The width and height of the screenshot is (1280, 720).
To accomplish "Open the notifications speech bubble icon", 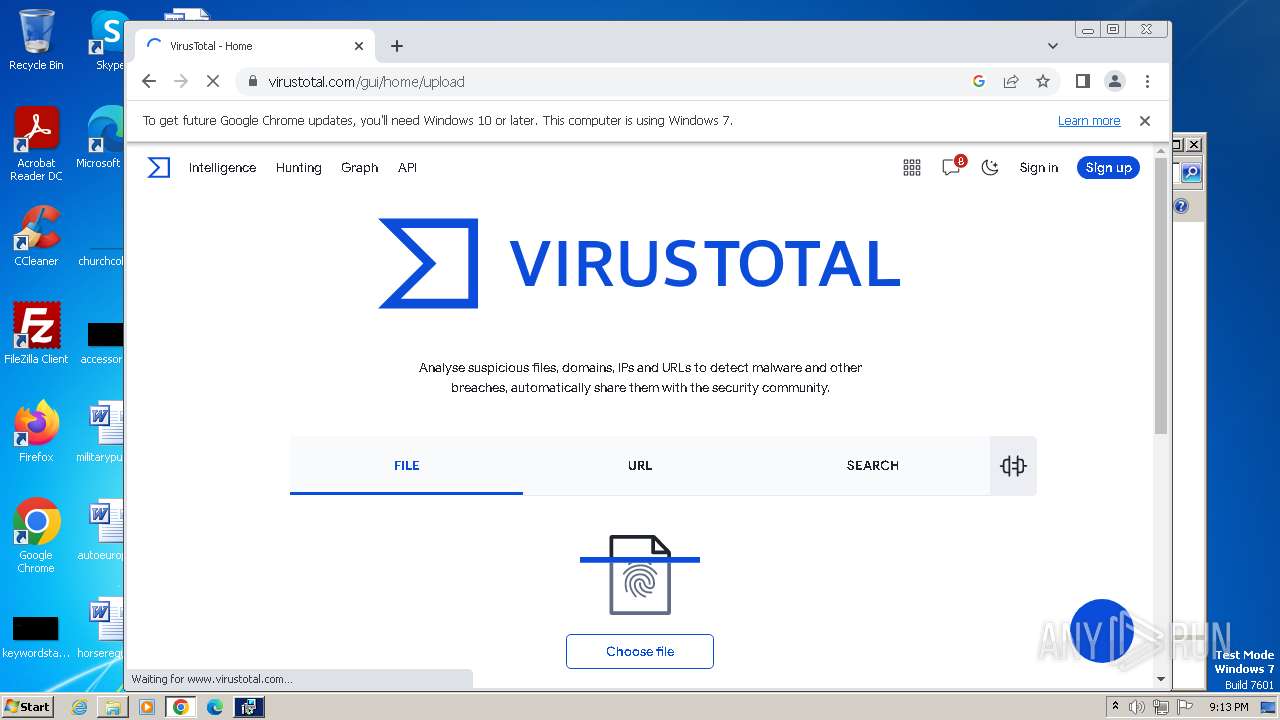I will coord(951,168).
